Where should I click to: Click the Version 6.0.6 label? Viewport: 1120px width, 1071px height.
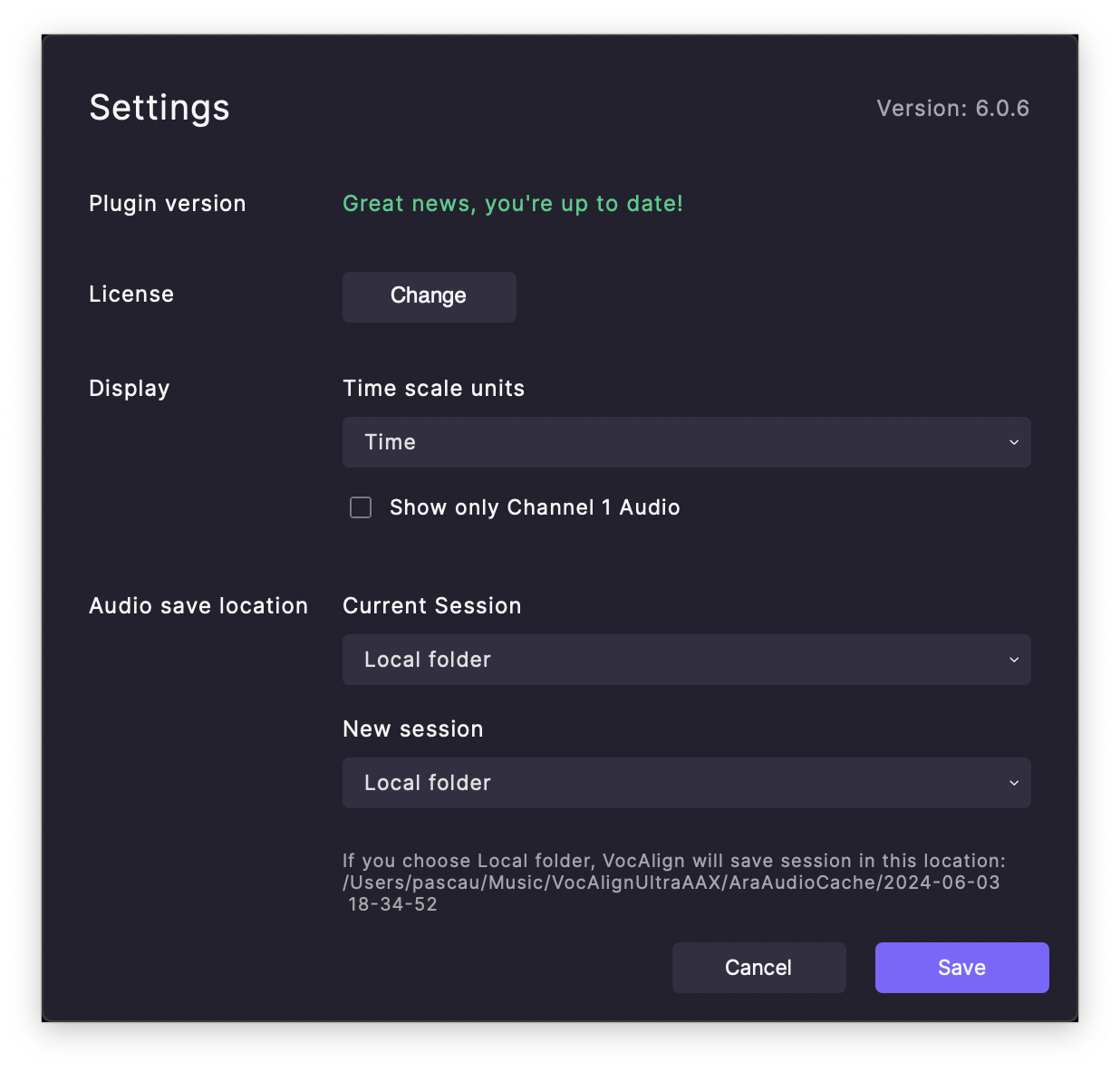point(952,108)
